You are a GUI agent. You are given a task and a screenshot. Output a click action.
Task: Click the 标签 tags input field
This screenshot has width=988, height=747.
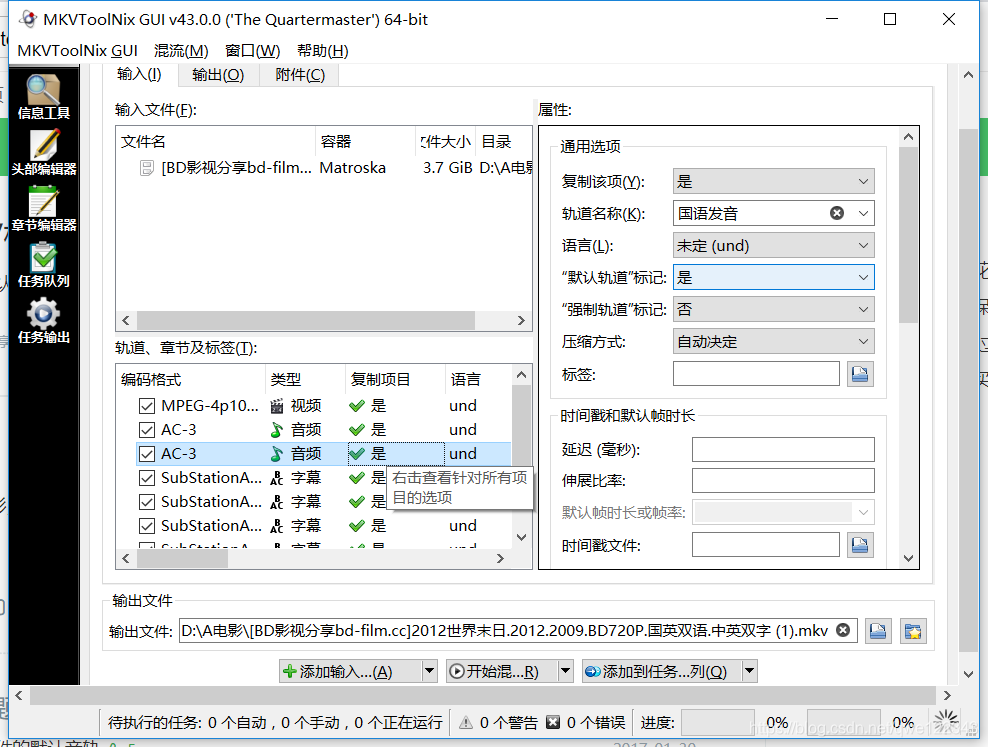756,374
